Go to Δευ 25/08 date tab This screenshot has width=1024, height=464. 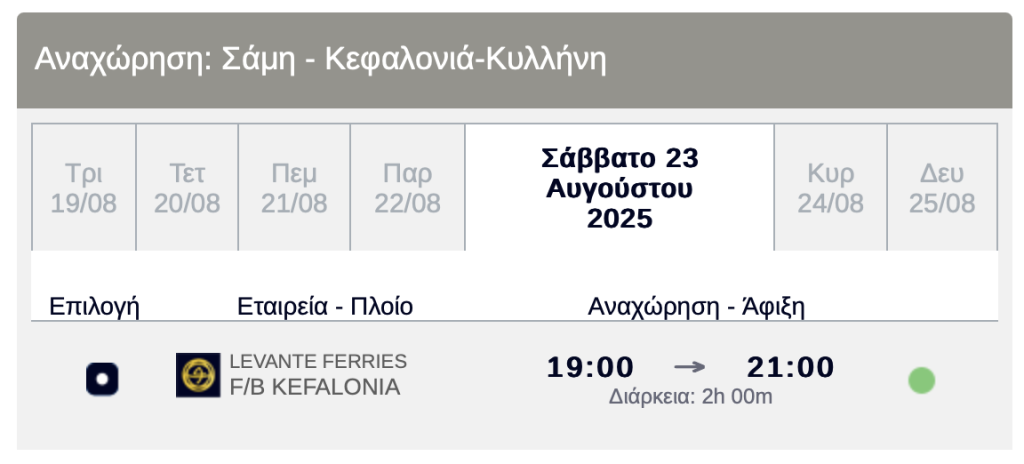[942, 188]
